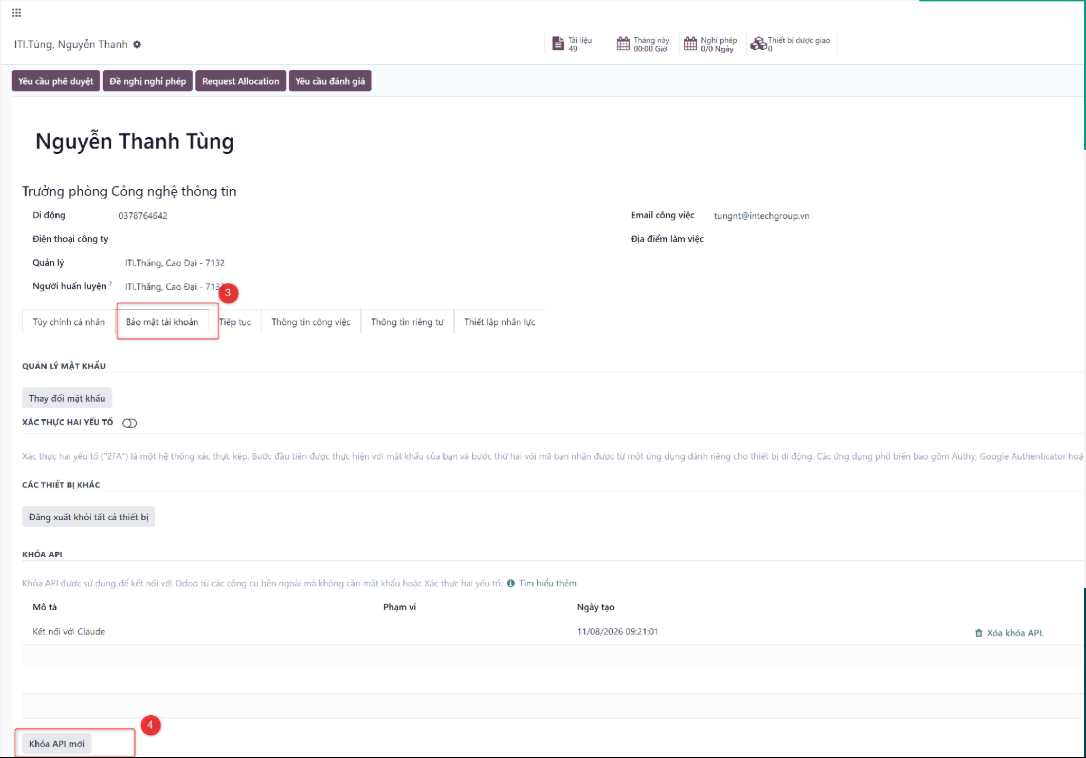This screenshot has width=1086, height=758.
Task: Switch to Thiết lập nhân lực tab
Action: [x=499, y=322]
